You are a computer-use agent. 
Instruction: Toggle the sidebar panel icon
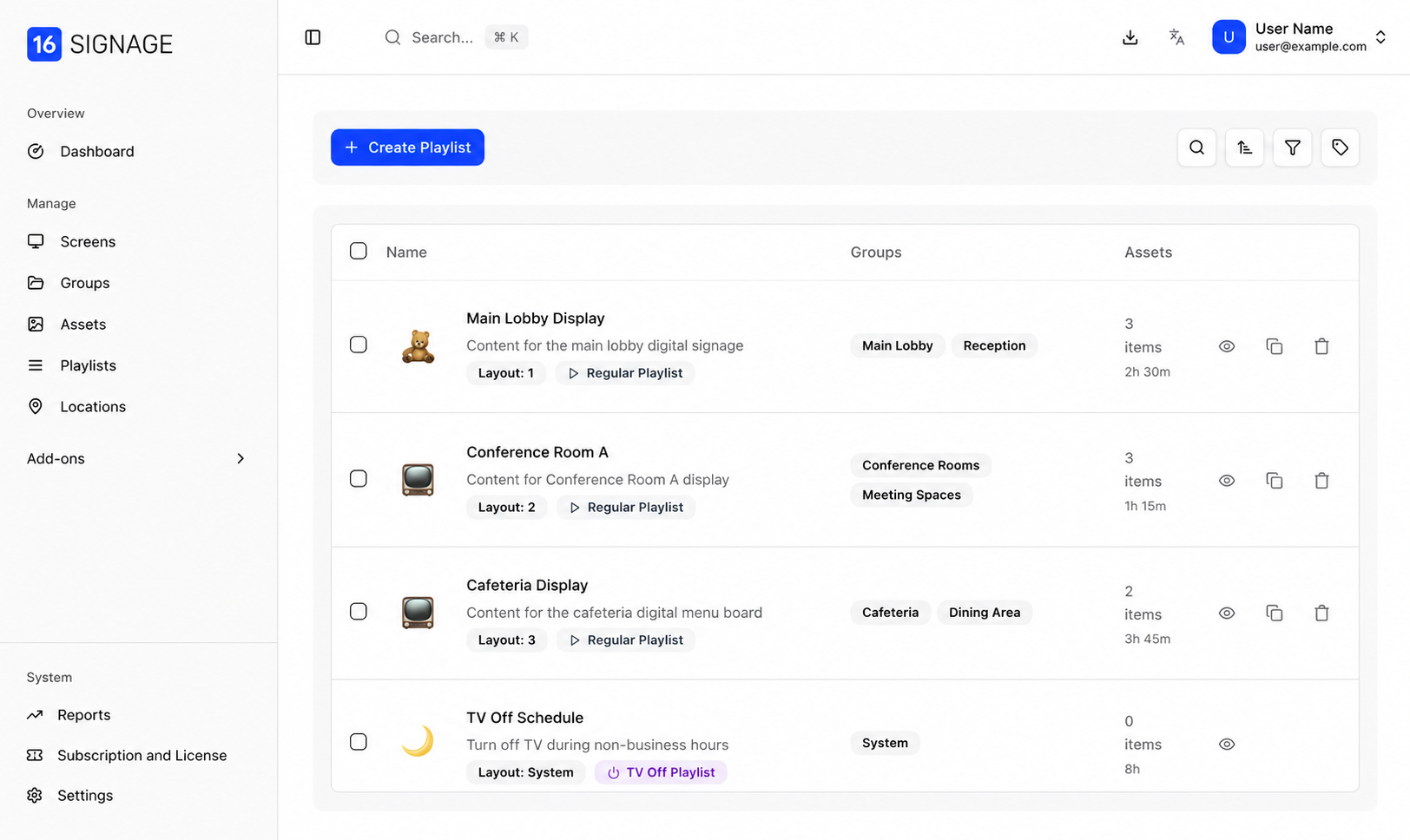(x=313, y=37)
